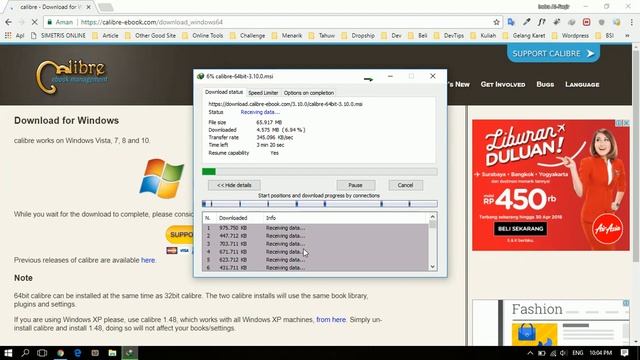Click Language in site menu
The height and width of the screenshot is (360, 640).
tap(582, 84)
